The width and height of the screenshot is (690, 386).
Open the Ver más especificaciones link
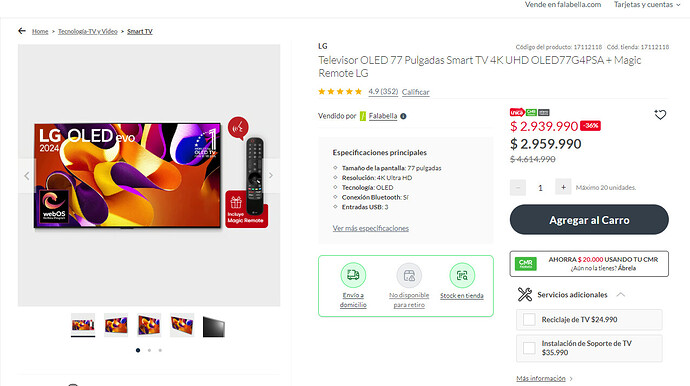371,228
